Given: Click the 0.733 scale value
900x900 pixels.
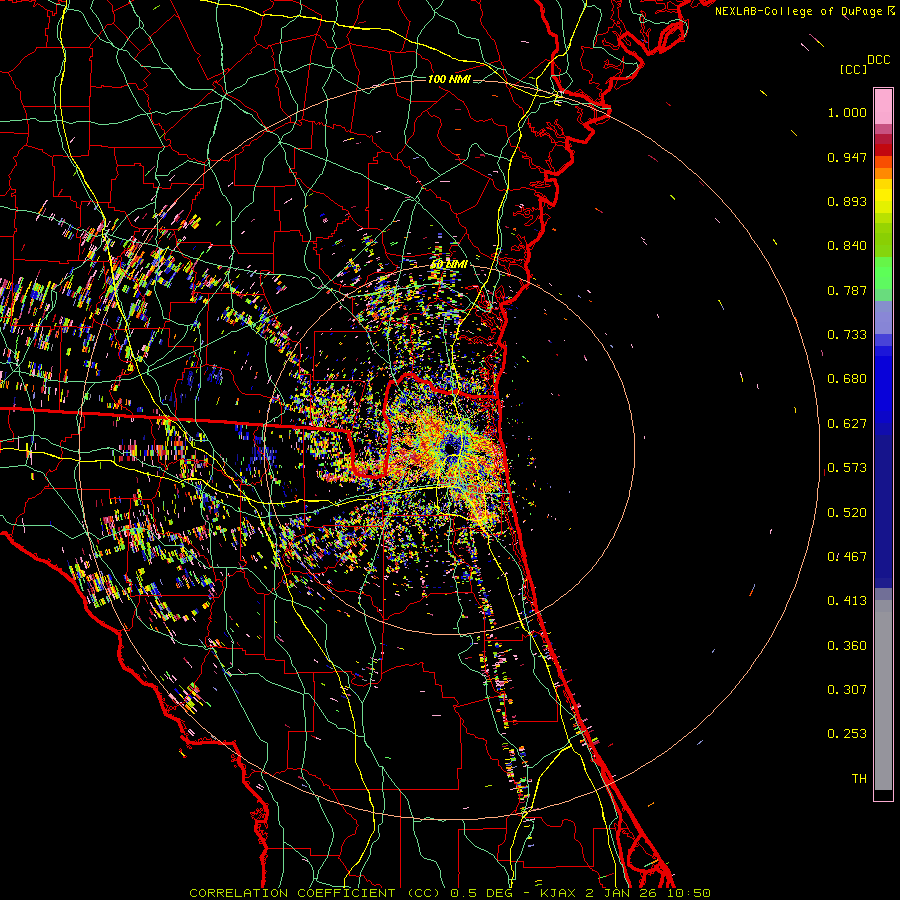Looking at the screenshot, I should pyautogui.click(x=847, y=335).
